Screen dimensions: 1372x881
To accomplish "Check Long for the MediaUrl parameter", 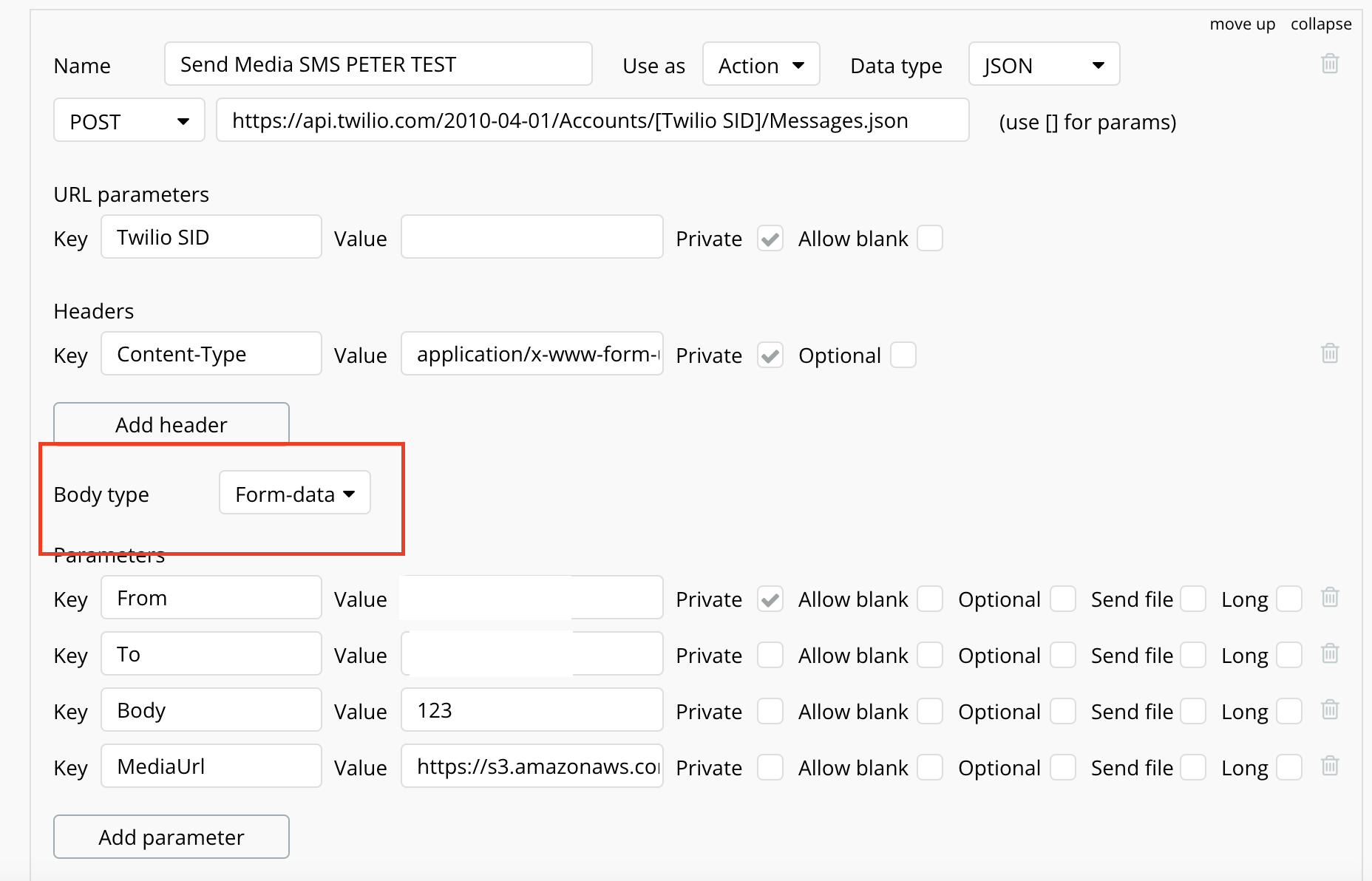I will pos(1289,768).
